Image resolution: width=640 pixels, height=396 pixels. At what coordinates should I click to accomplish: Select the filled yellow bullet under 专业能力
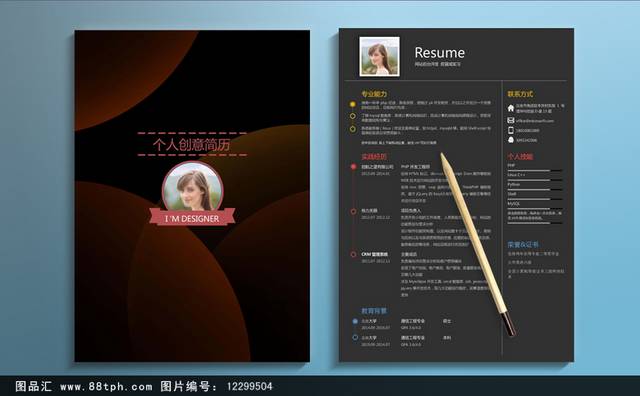coord(353,105)
